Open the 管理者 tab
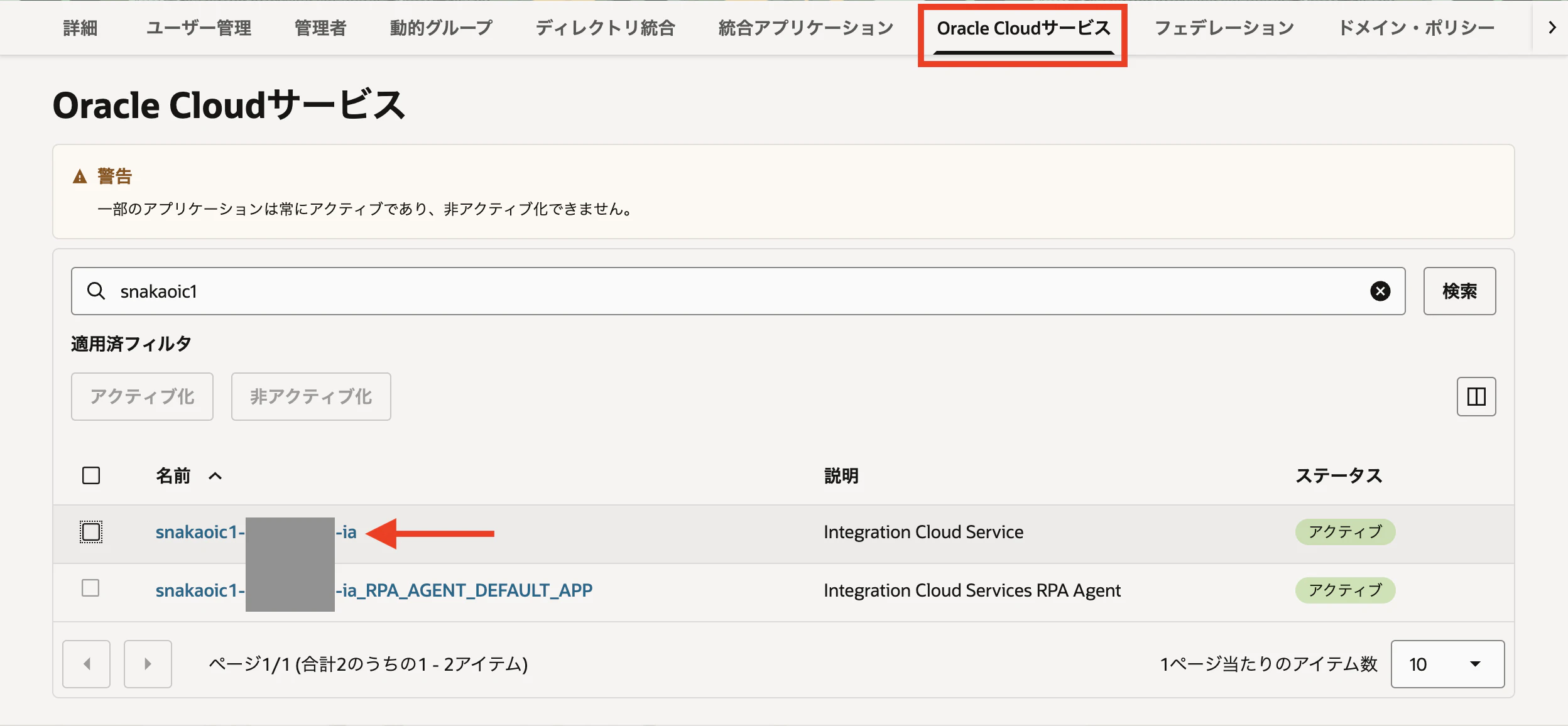Viewport: 1568px width, 726px height. coord(320,28)
